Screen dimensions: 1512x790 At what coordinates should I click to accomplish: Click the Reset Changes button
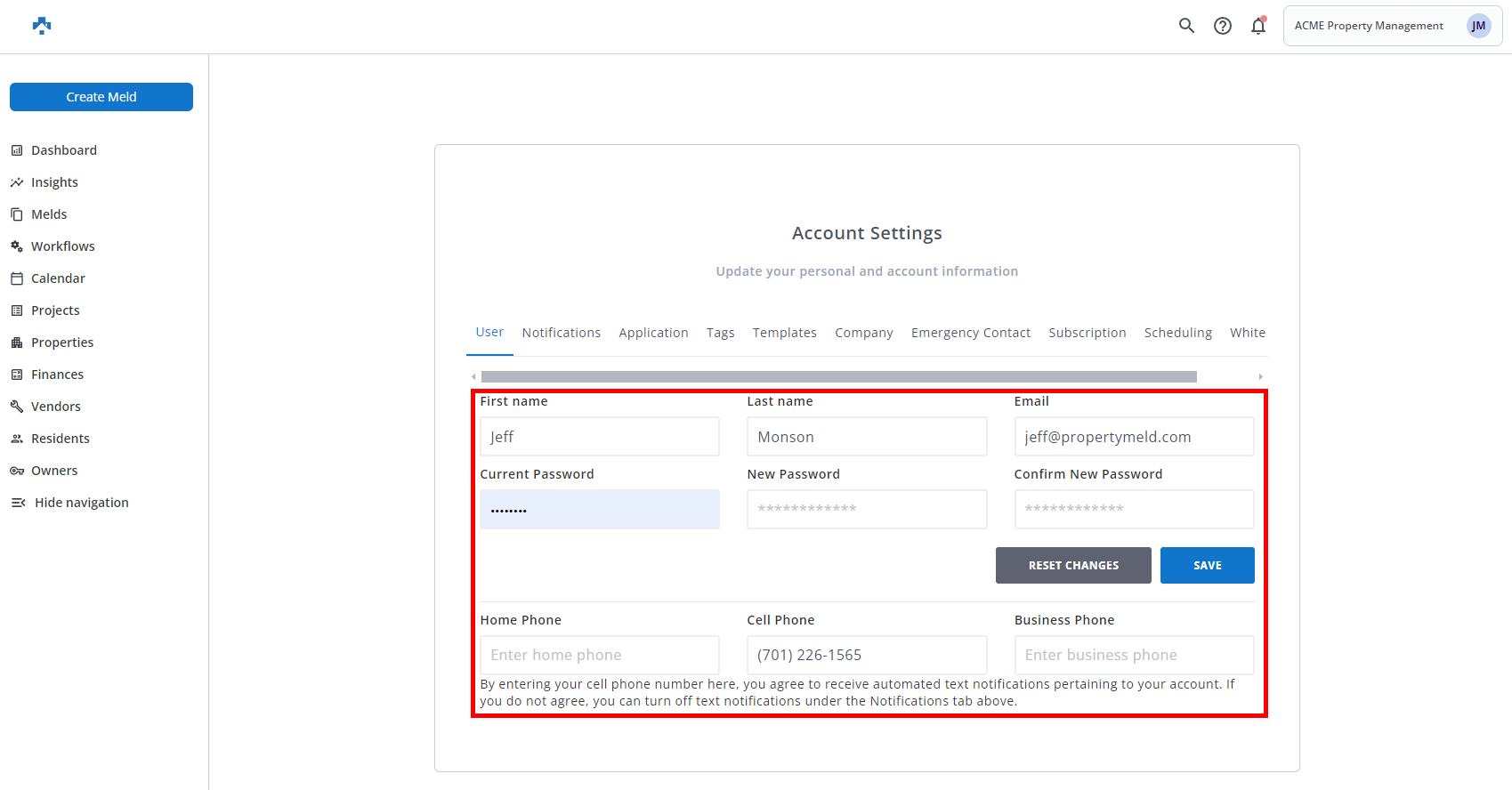(1073, 566)
